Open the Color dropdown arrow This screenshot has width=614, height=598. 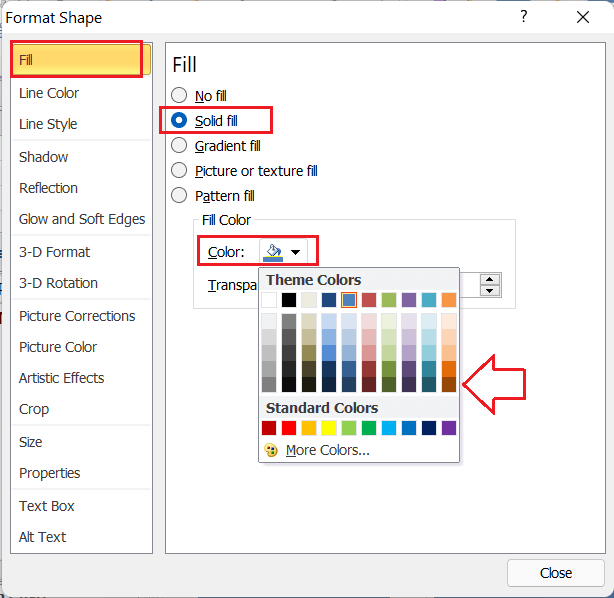click(x=296, y=252)
